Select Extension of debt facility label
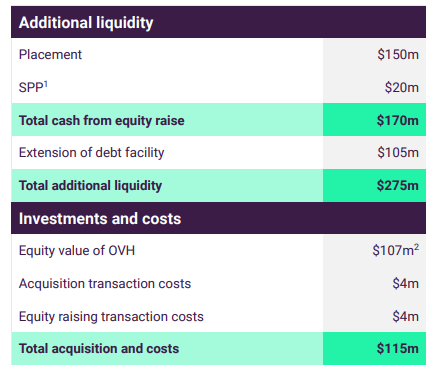 pyautogui.click(x=92, y=153)
